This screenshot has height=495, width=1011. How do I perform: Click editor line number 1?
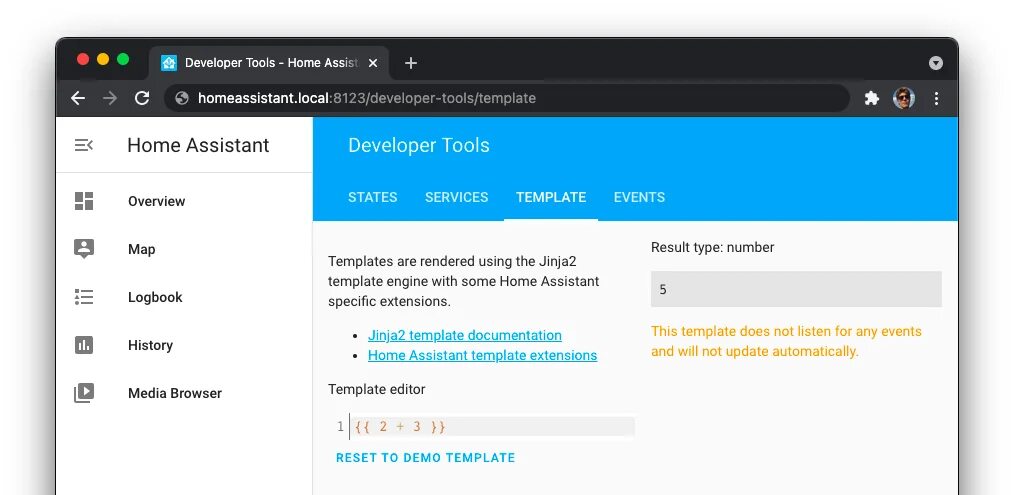coord(340,426)
